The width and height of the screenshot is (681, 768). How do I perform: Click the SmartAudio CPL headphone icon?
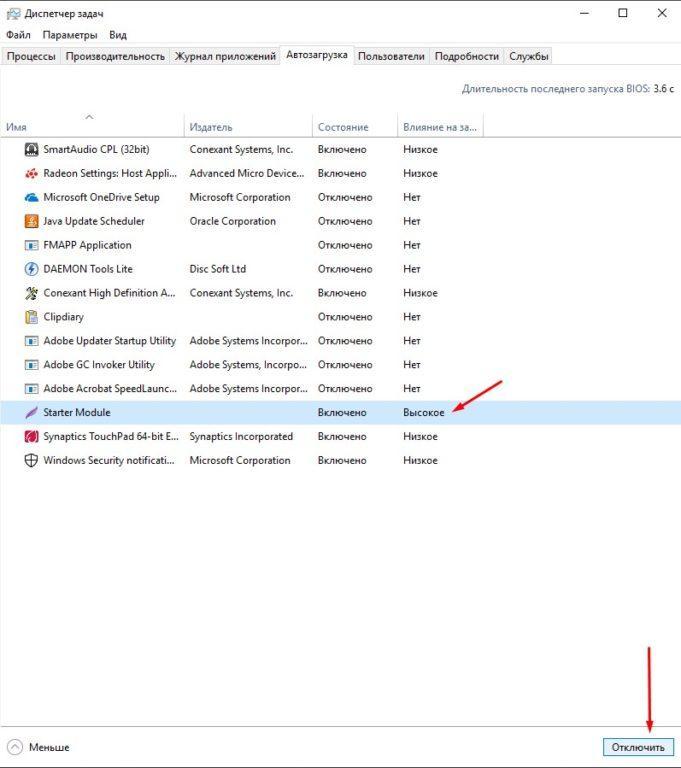(31, 149)
